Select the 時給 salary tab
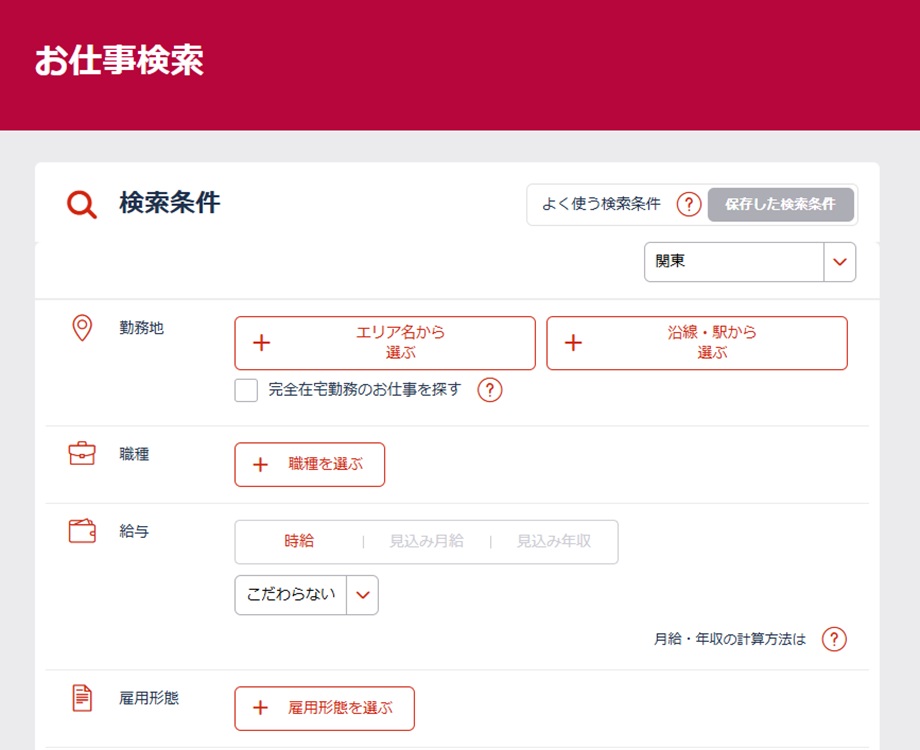Image resolution: width=920 pixels, height=750 pixels. pyautogui.click(x=299, y=541)
